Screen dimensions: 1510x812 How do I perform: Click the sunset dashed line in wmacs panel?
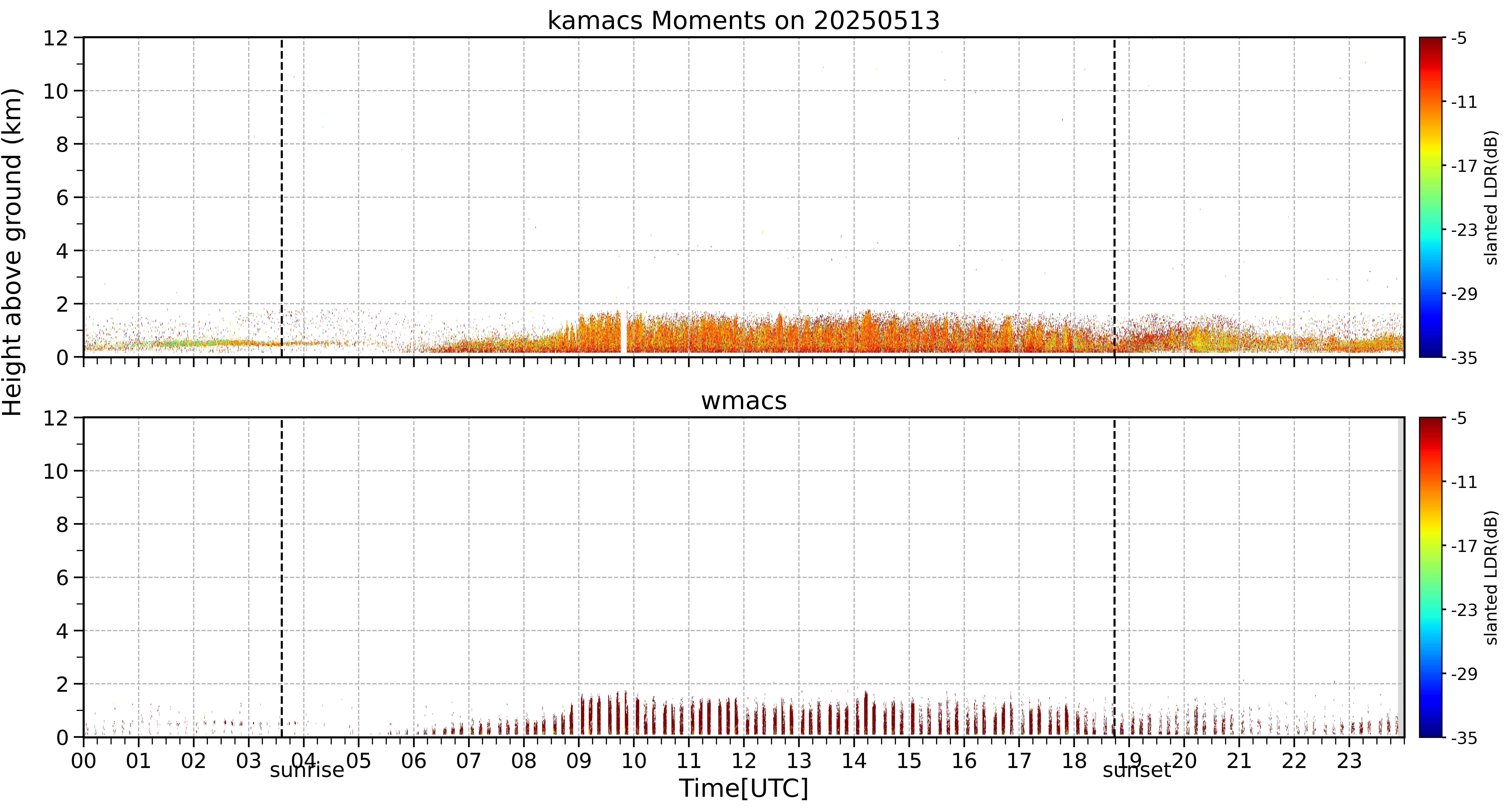[1114, 577]
